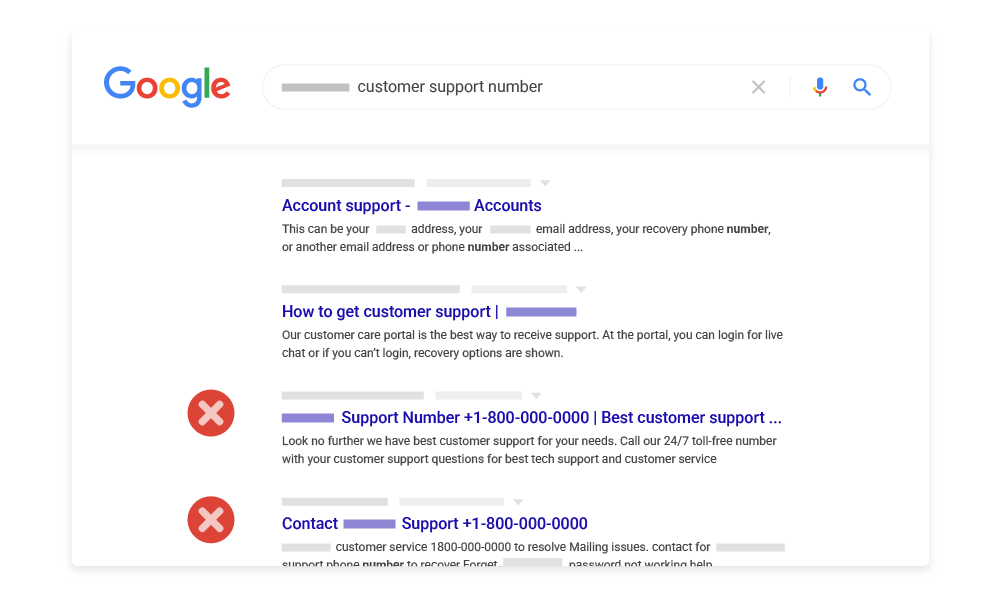Open dropdown arrow on Account support result
This screenshot has height=600, width=1001.
click(545, 183)
